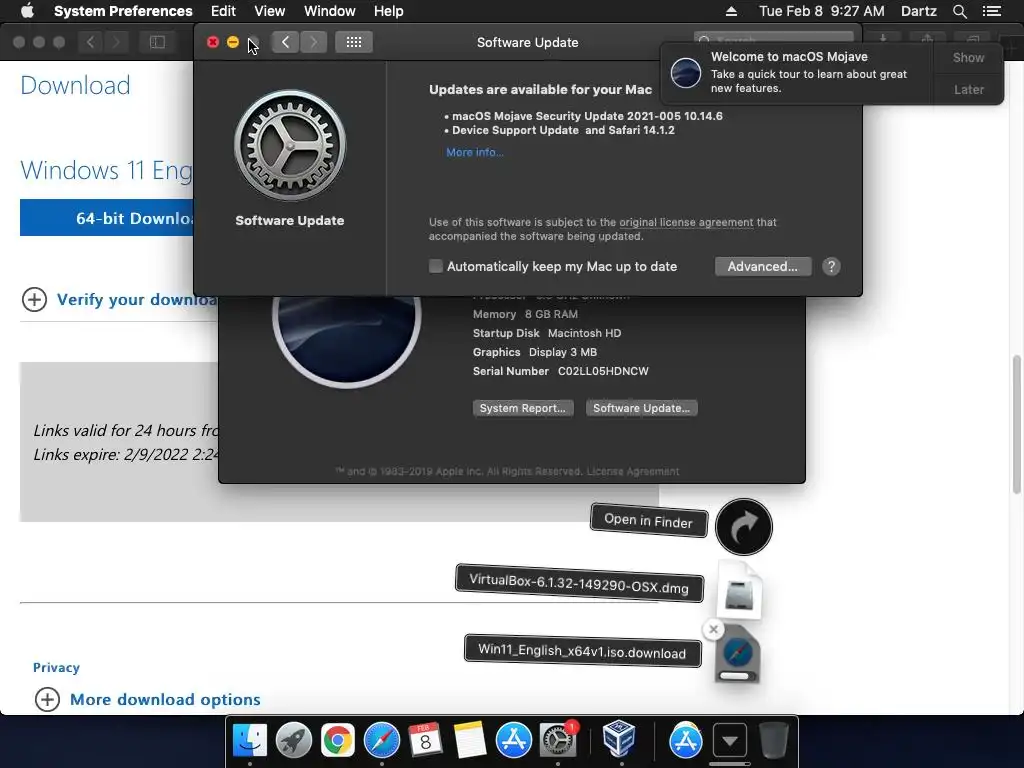Click the VirtualBox-6.1.32-149290-OSX.dmg label
Image resolution: width=1024 pixels, height=768 pixels.
click(x=579, y=583)
